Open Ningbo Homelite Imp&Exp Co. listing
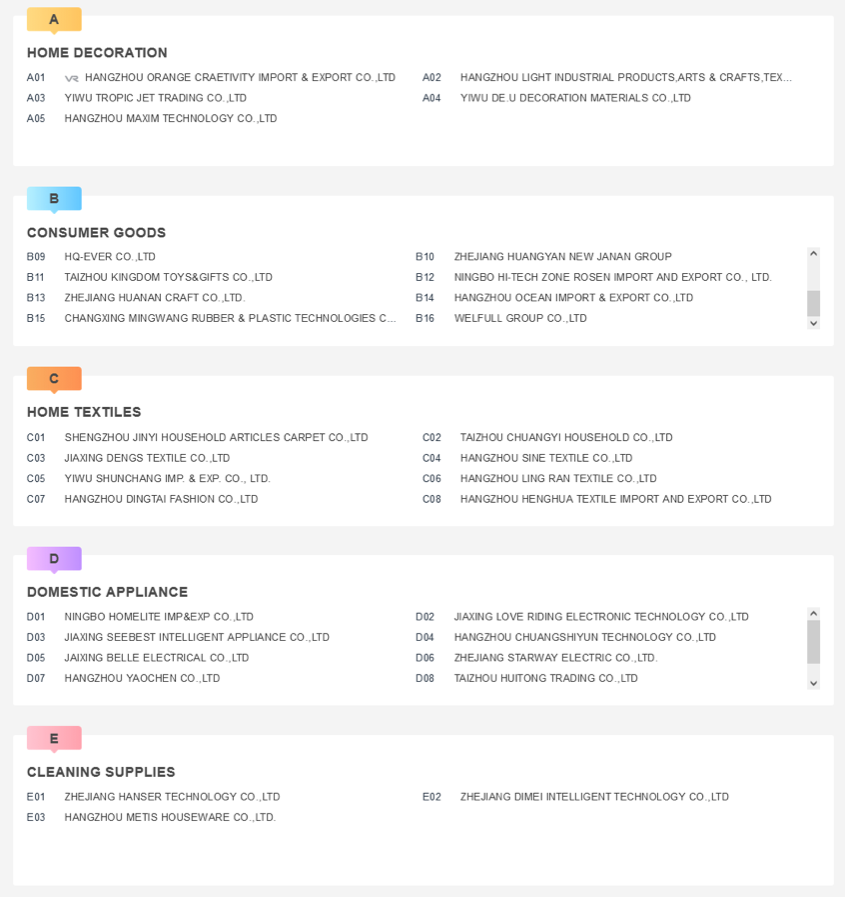This screenshot has height=897, width=845. [x=159, y=617]
